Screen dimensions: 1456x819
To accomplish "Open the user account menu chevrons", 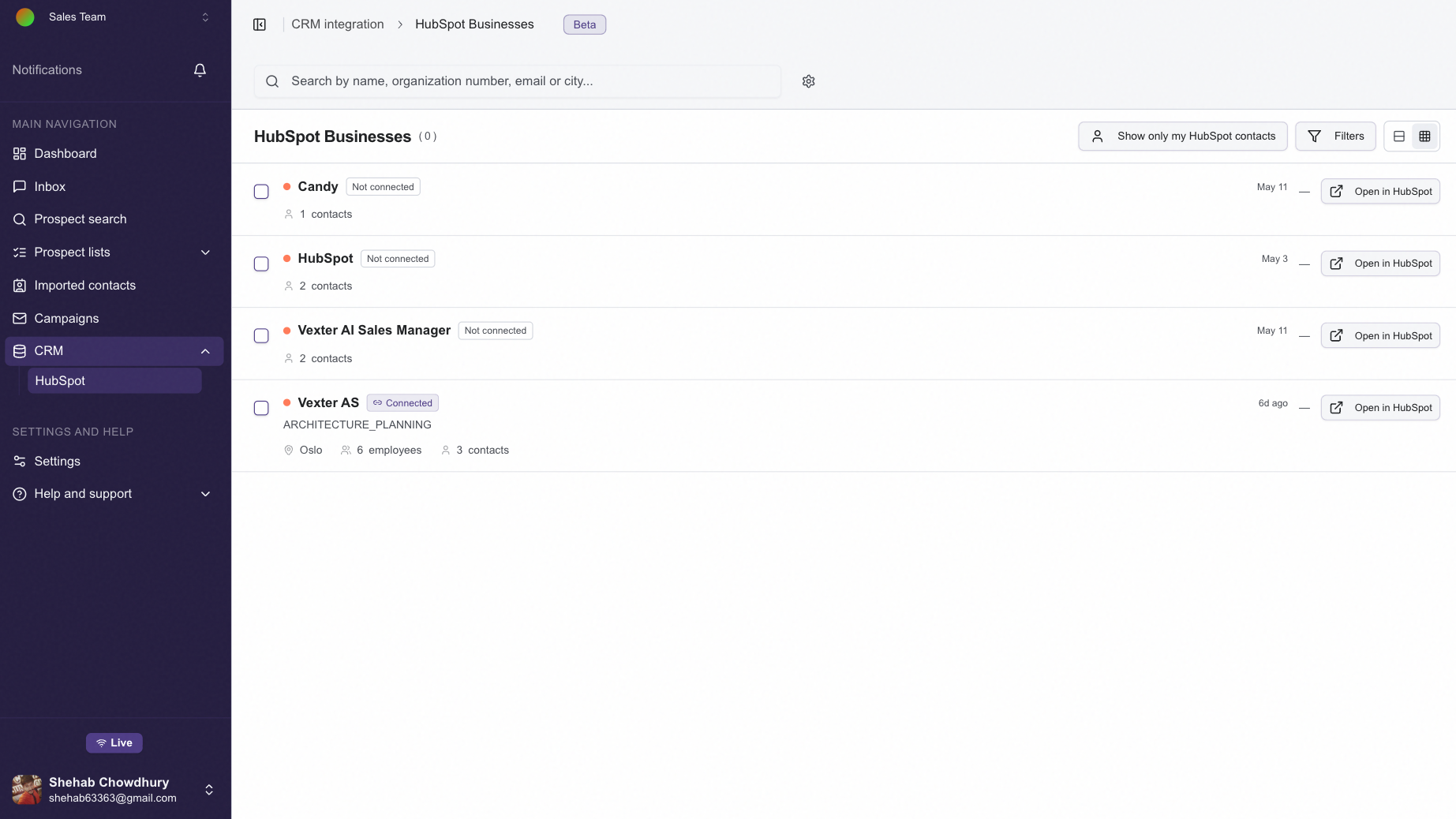I will point(209,790).
